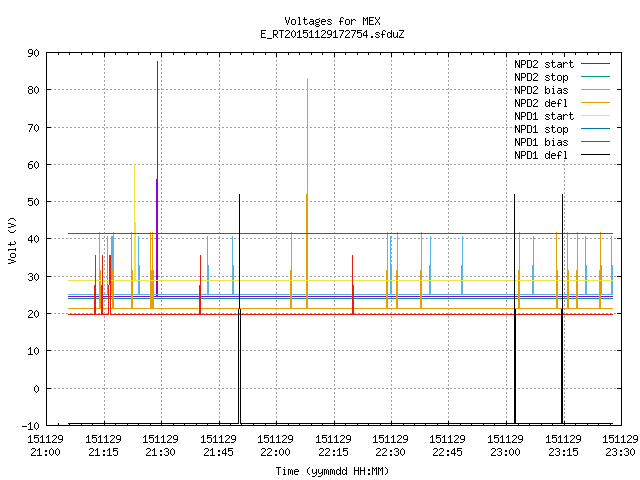
Task: Click the x-axis tick label 21:45
Action: point(218,453)
